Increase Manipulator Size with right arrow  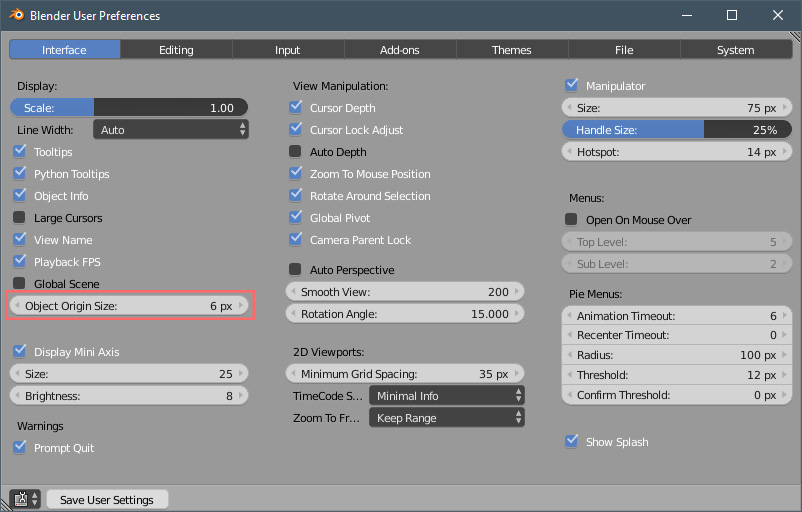(x=785, y=107)
